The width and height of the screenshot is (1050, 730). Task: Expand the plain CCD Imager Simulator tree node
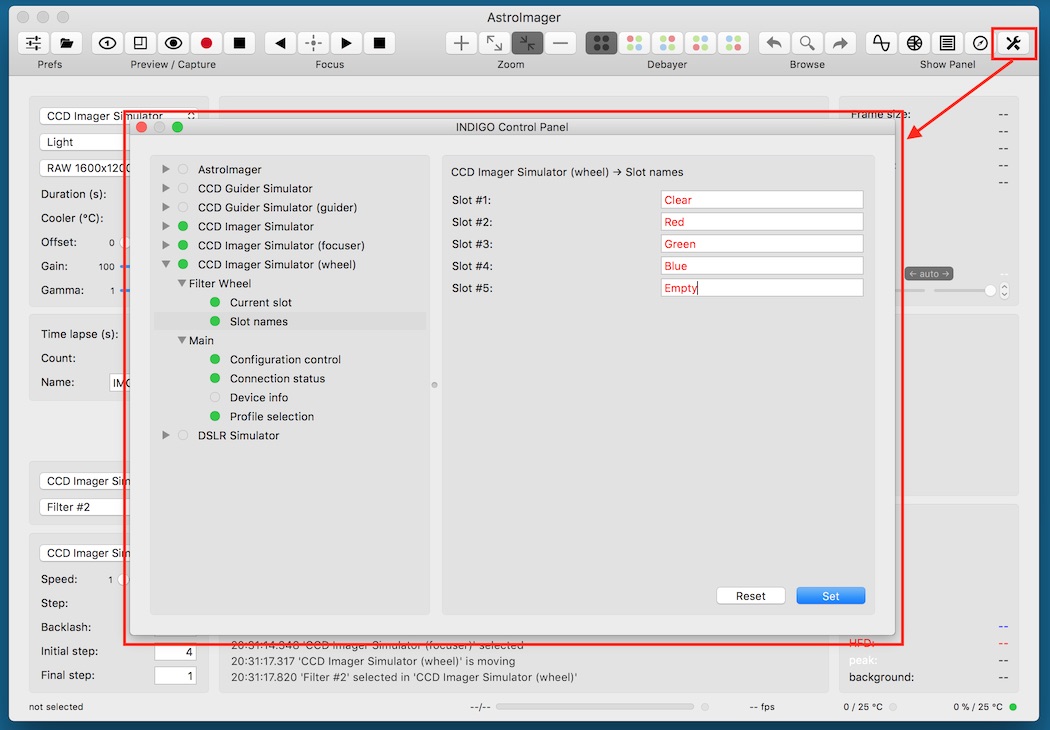coord(165,226)
